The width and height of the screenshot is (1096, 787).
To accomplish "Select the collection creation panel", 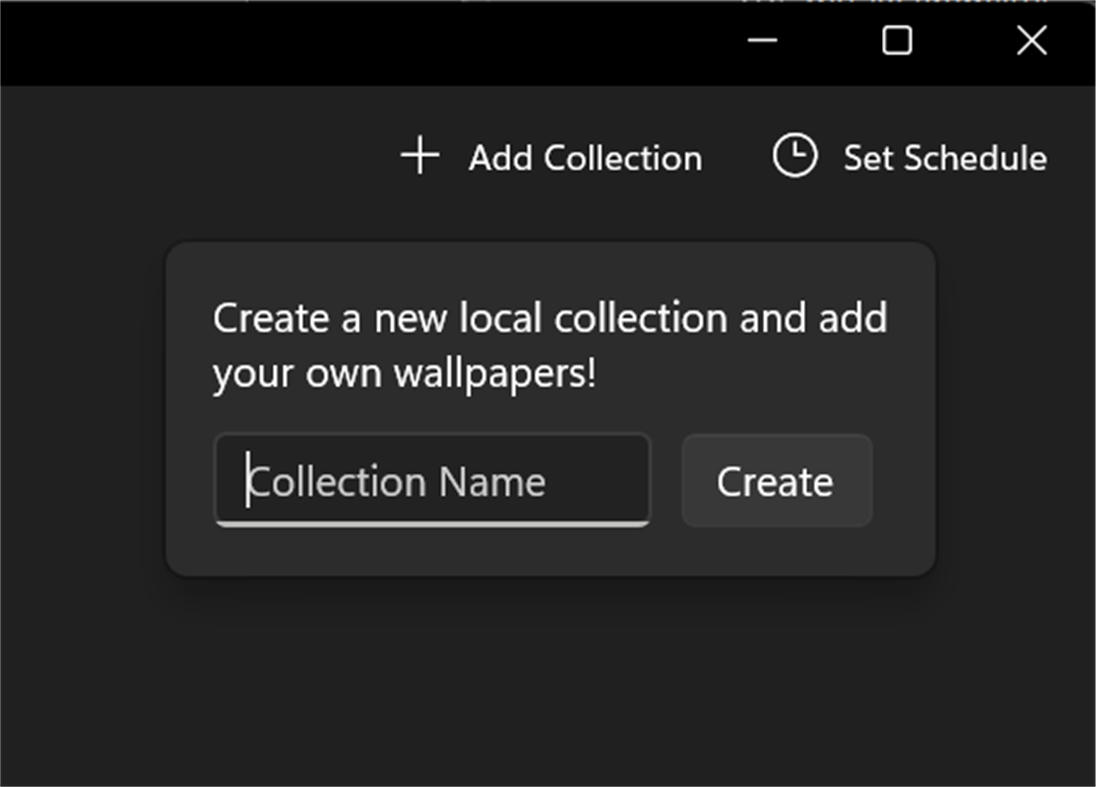I will (551, 406).
